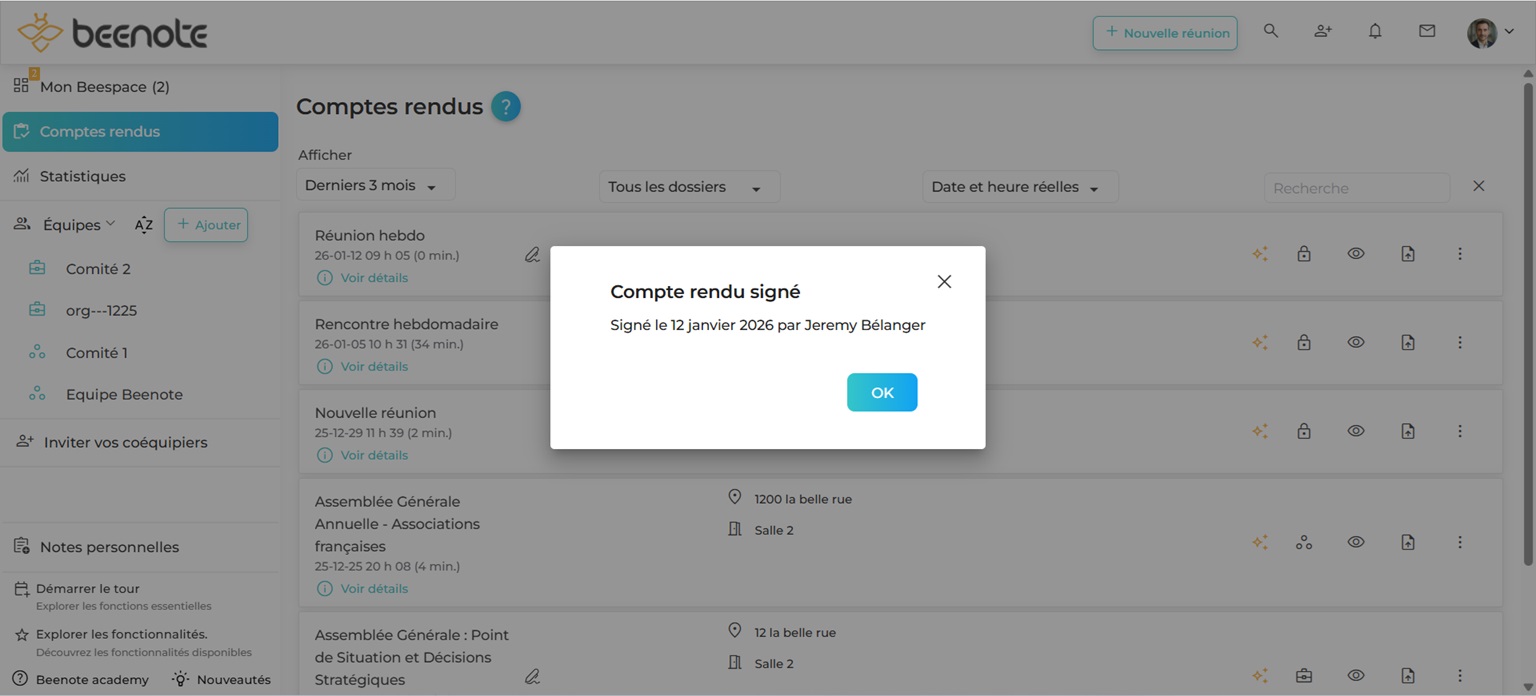
Task: Open the Tous les dossiers folder filter
Action: 688,186
